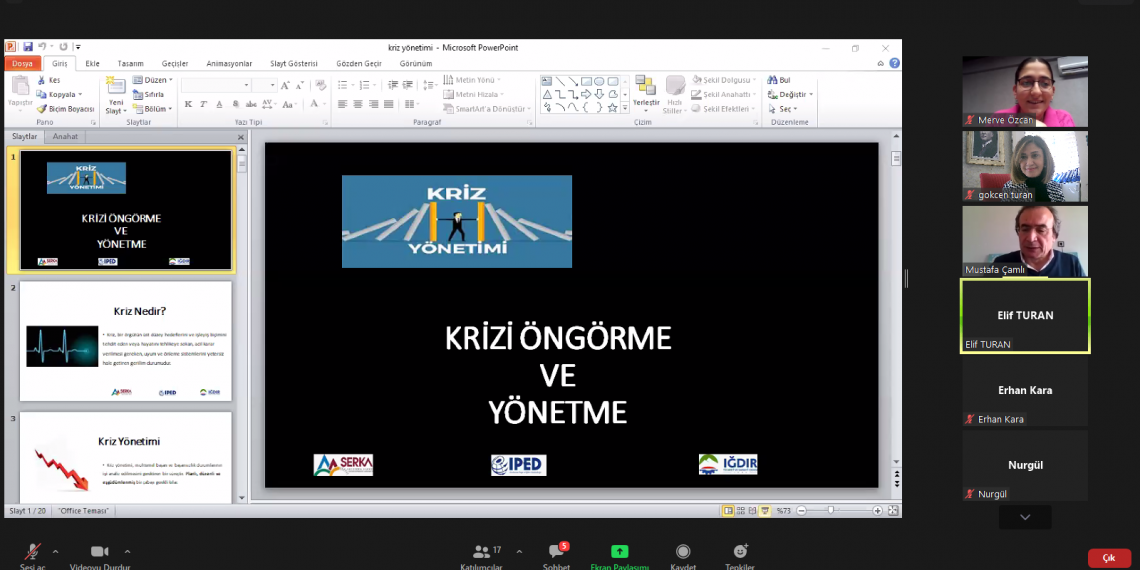This screenshot has height=570, width=1140.
Task: Click the zoom in plus button
Action: (878, 511)
